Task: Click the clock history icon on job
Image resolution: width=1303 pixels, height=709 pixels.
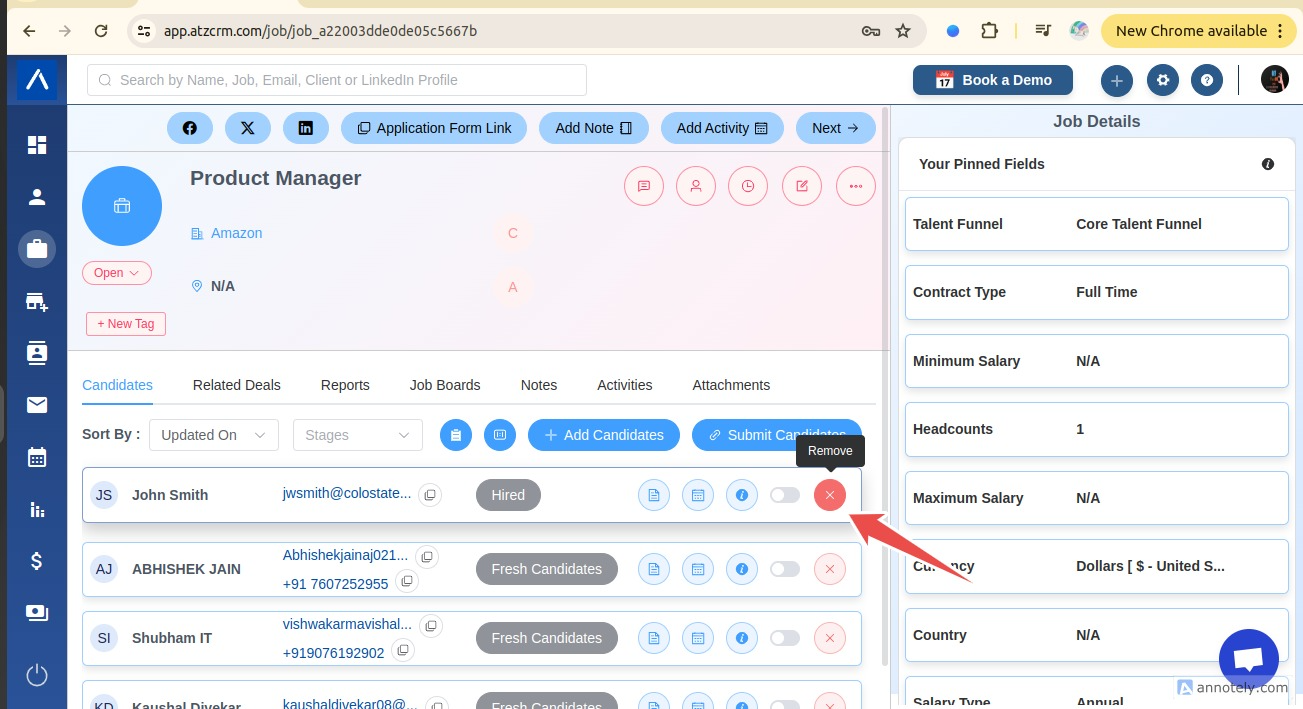Action: coord(748,186)
